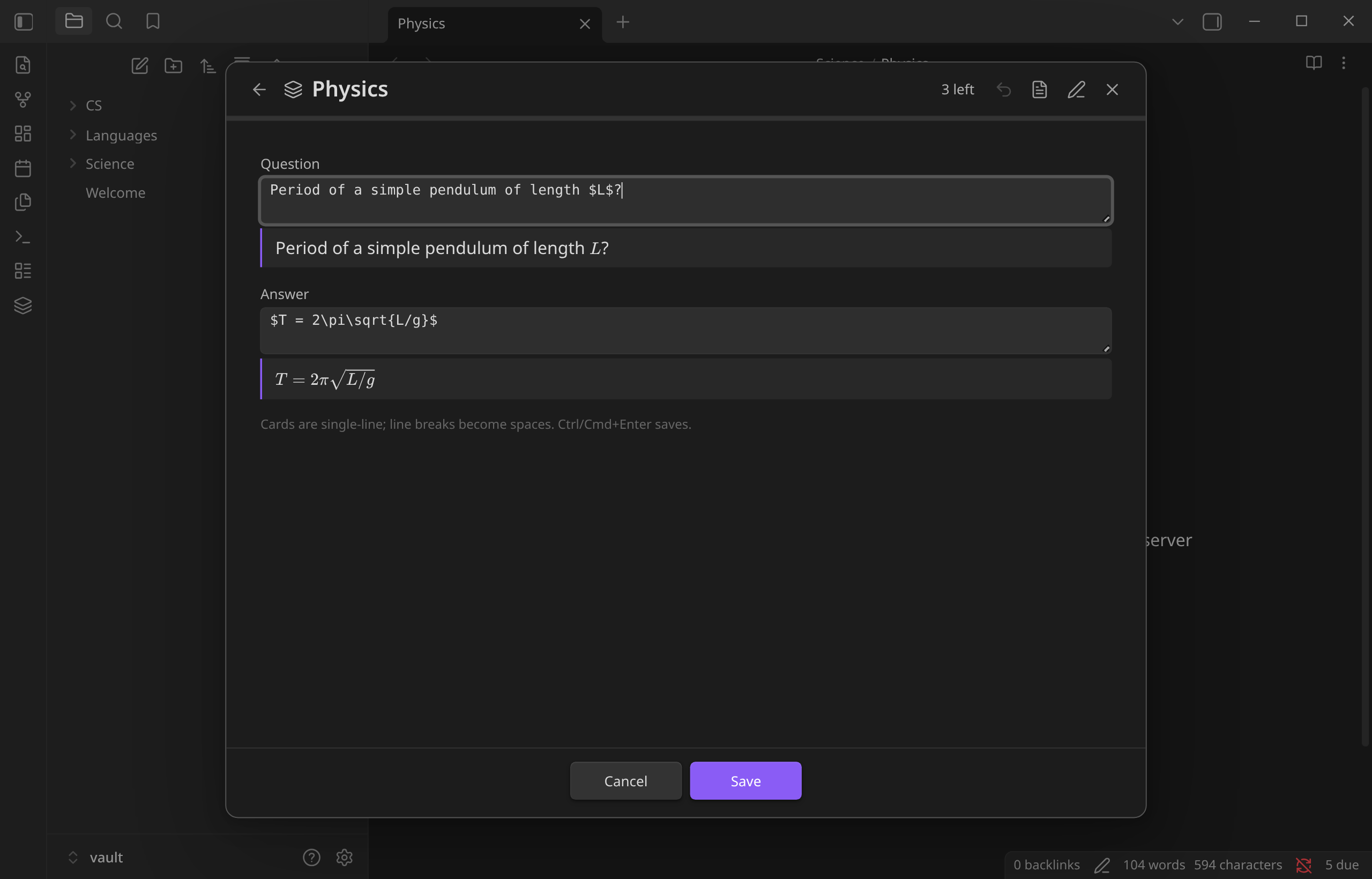1372x879 pixels.
Task: Click the '594 characters' status entry
Action: tap(1238, 865)
